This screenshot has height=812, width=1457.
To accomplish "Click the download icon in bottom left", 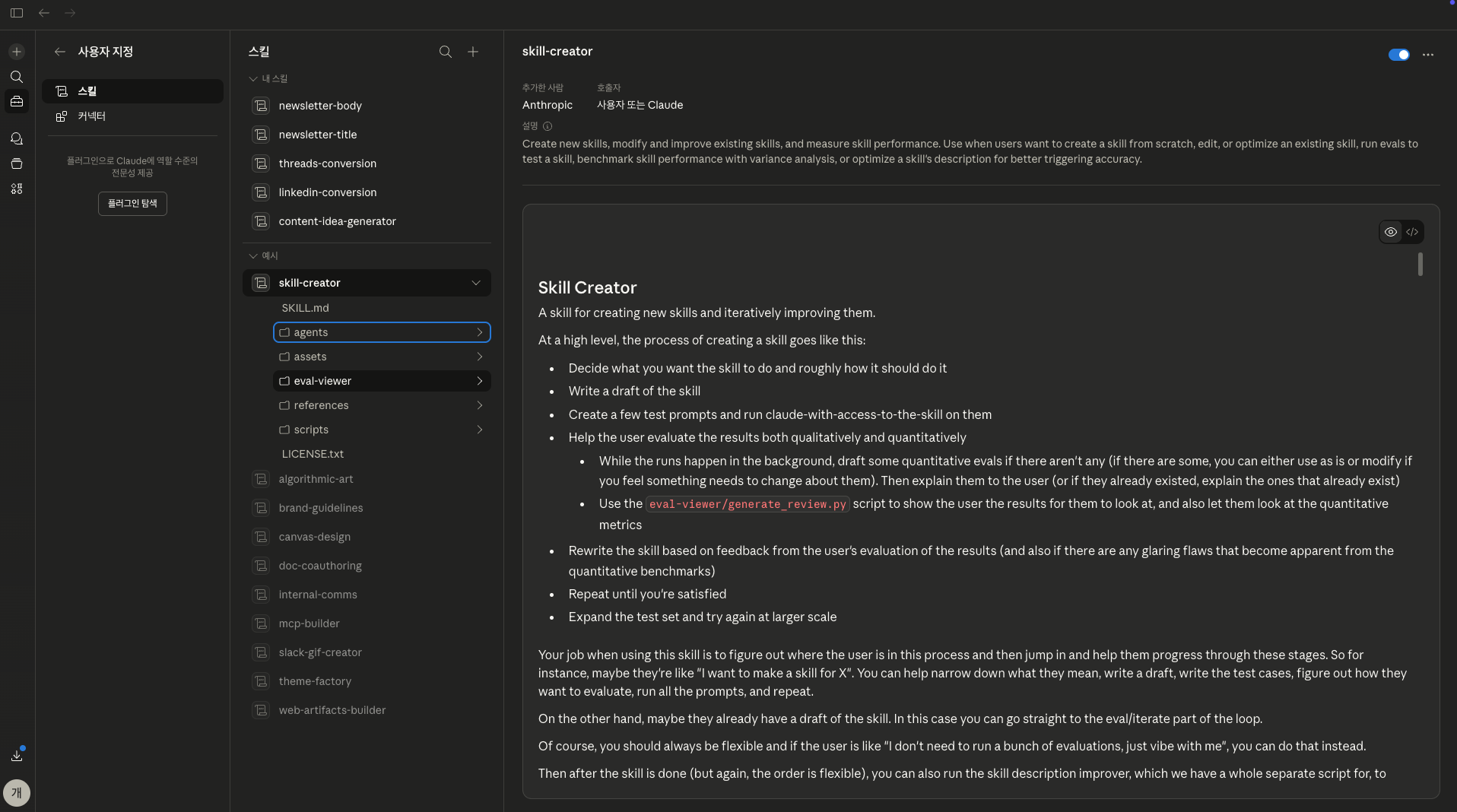I will [17, 756].
